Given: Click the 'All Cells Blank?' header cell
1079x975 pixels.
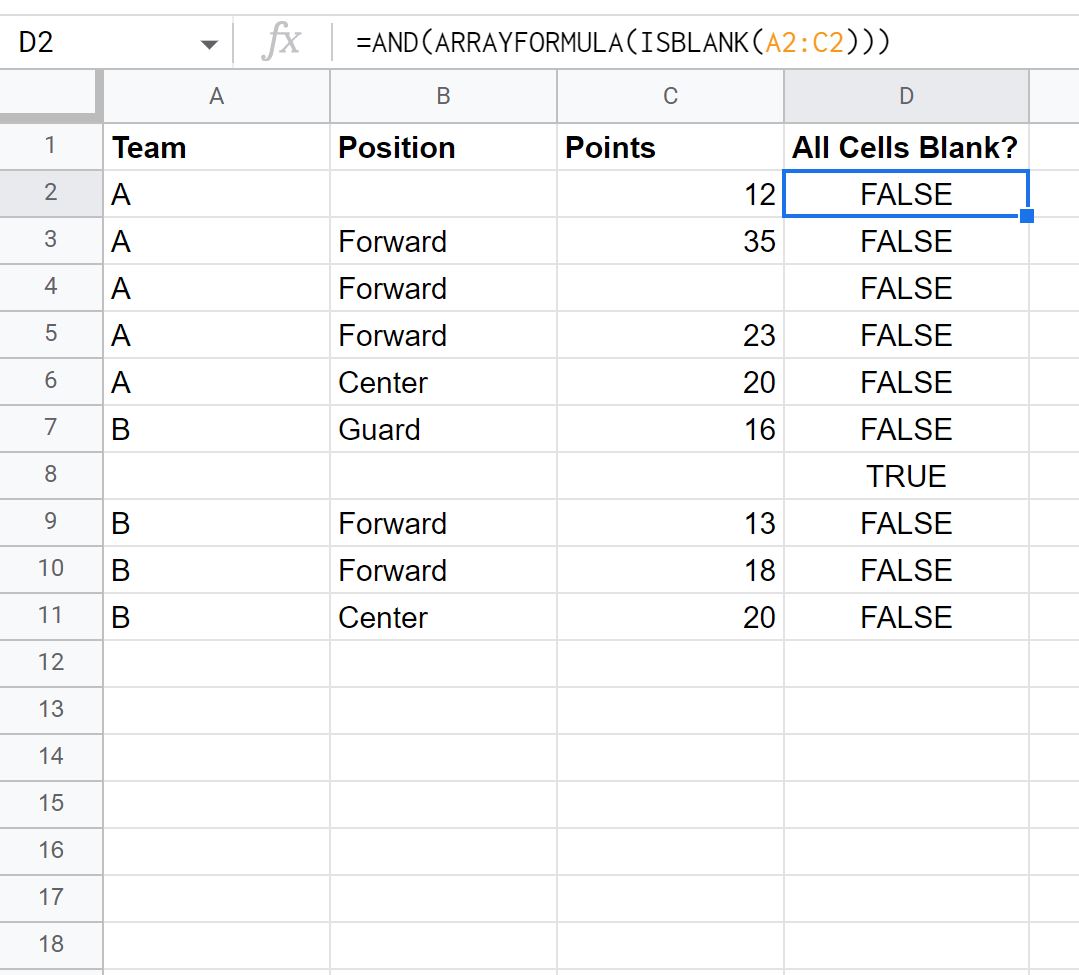Looking at the screenshot, I should [x=906, y=147].
